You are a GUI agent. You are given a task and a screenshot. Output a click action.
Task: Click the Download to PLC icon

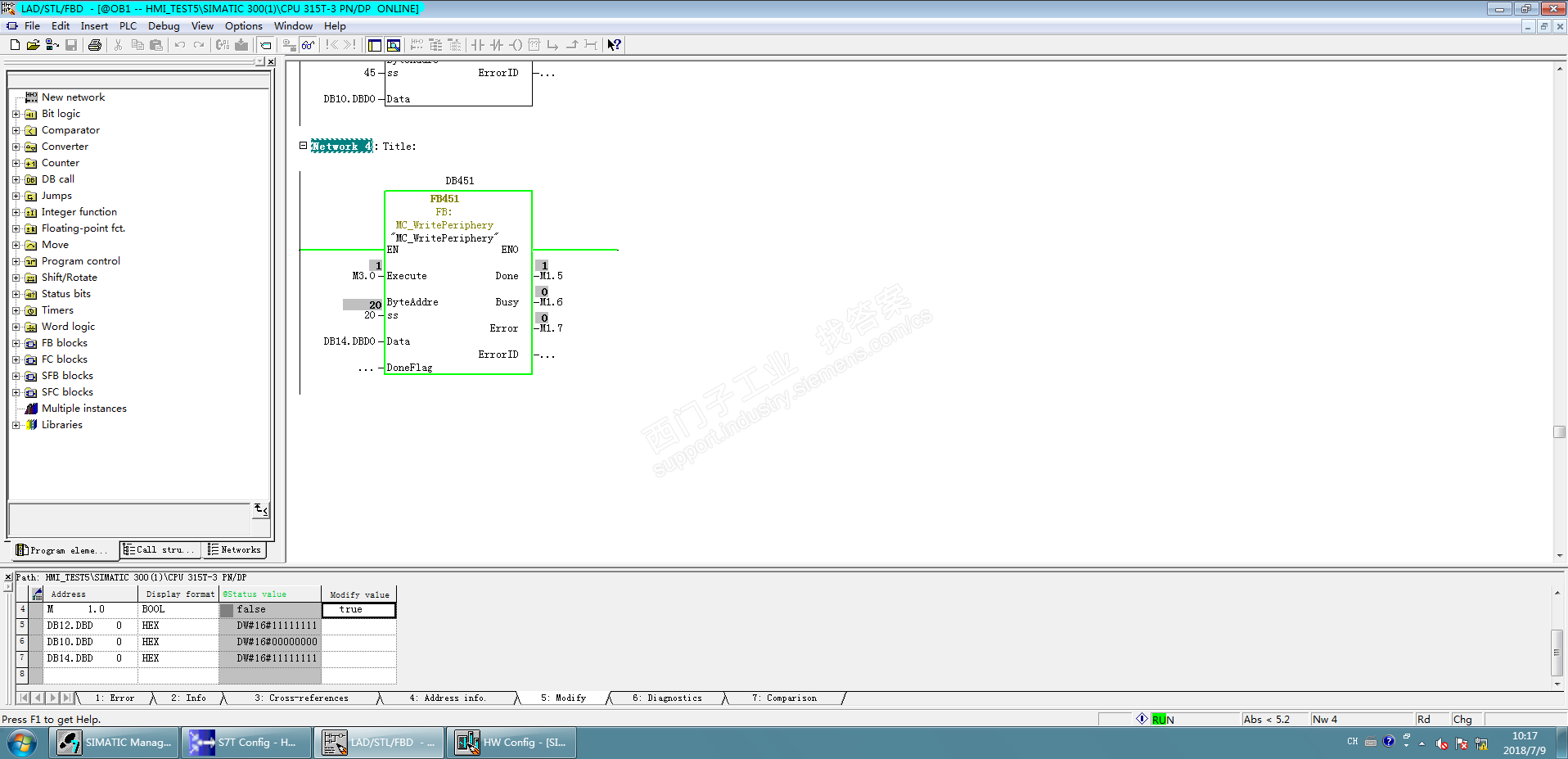tap(241, 45)
